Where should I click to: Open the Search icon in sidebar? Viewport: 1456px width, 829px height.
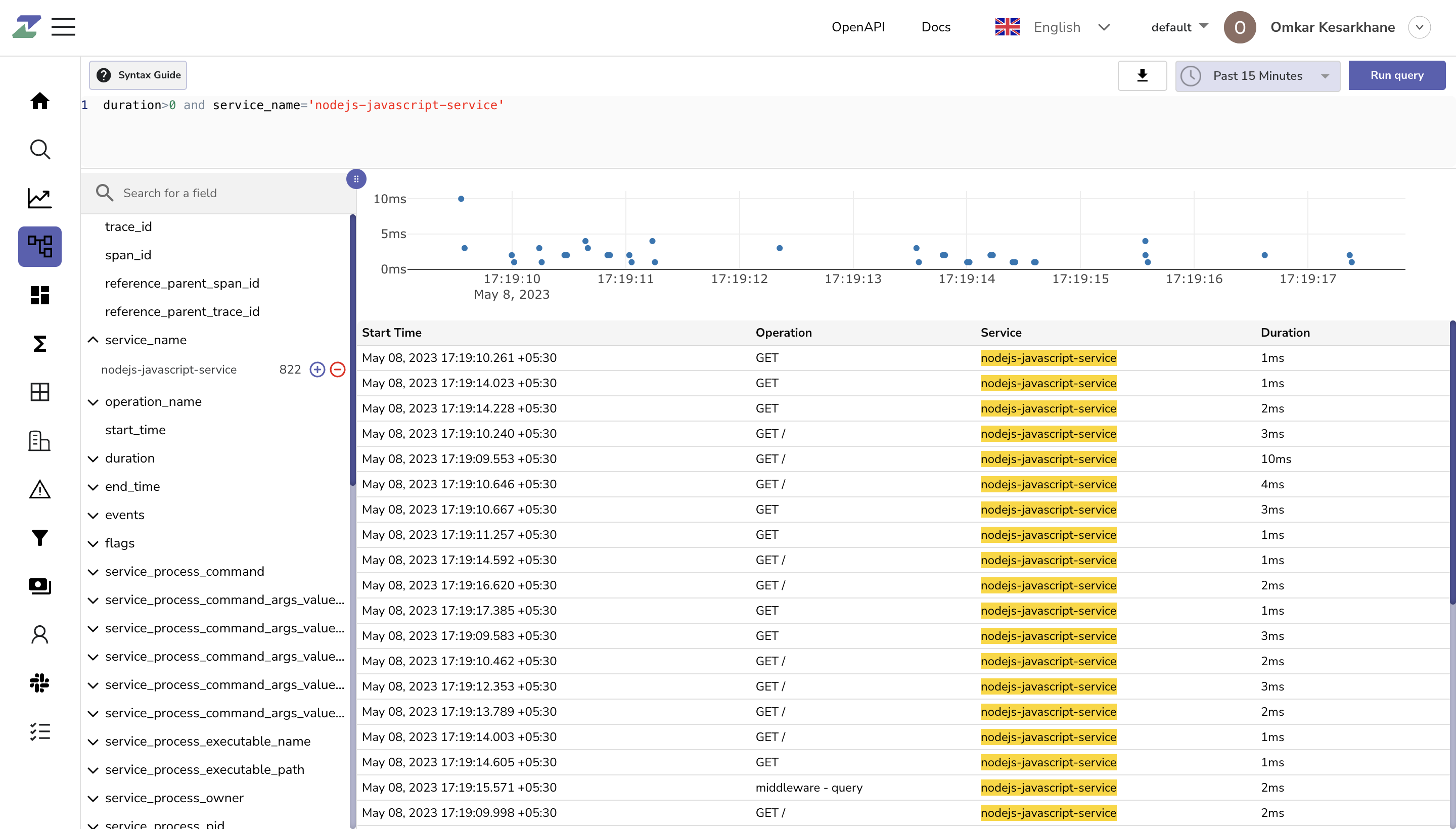pos(39,149)
